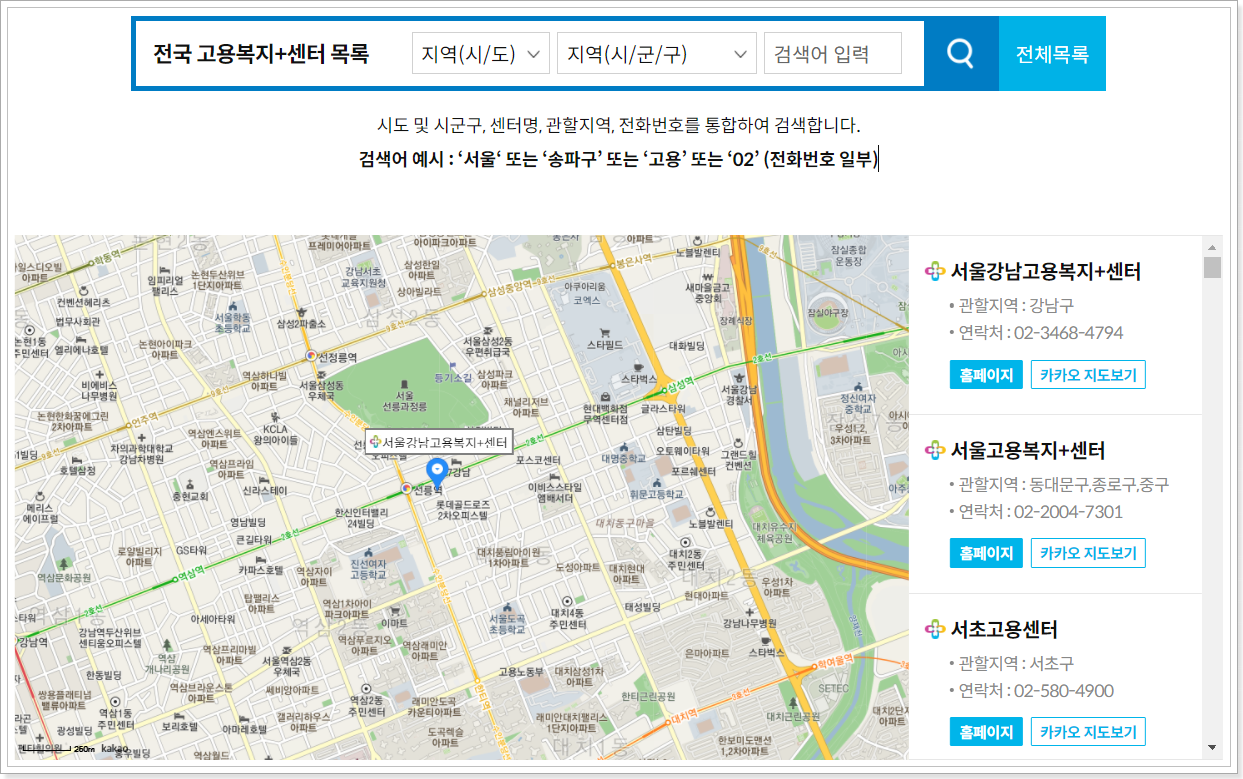Open 홈페이지 for 서초고용센터
The width and height of the screenshot is (1243, 779).
[985, 731]
